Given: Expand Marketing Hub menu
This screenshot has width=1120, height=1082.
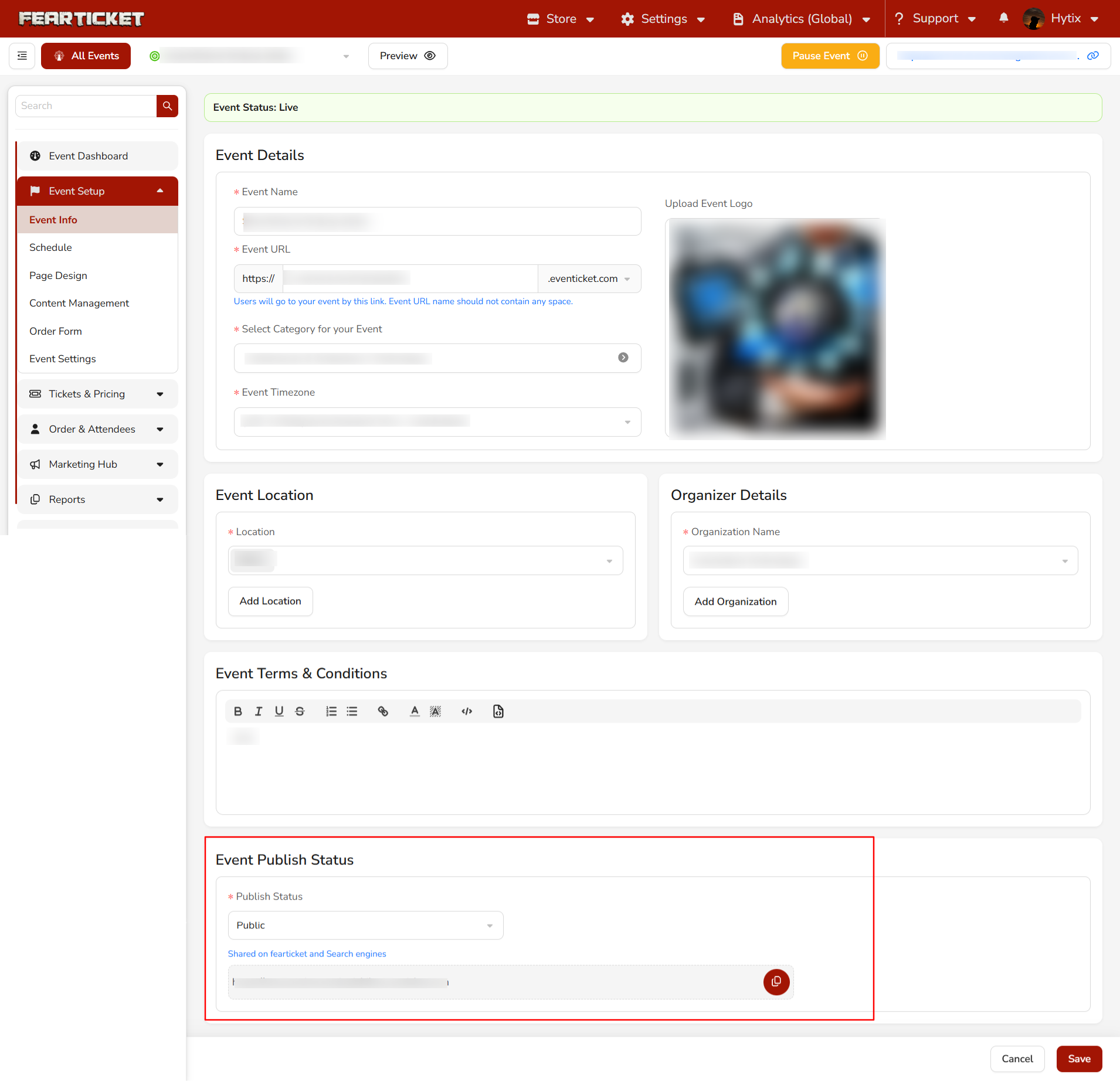Looking at the screenshot, I should [97, 464].
